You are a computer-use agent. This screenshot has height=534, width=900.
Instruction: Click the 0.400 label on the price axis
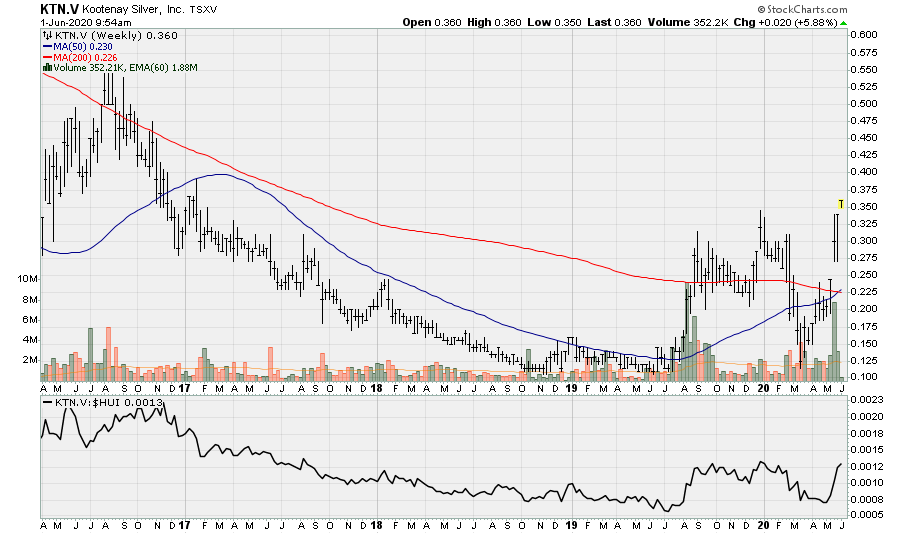tap(864, 172)
